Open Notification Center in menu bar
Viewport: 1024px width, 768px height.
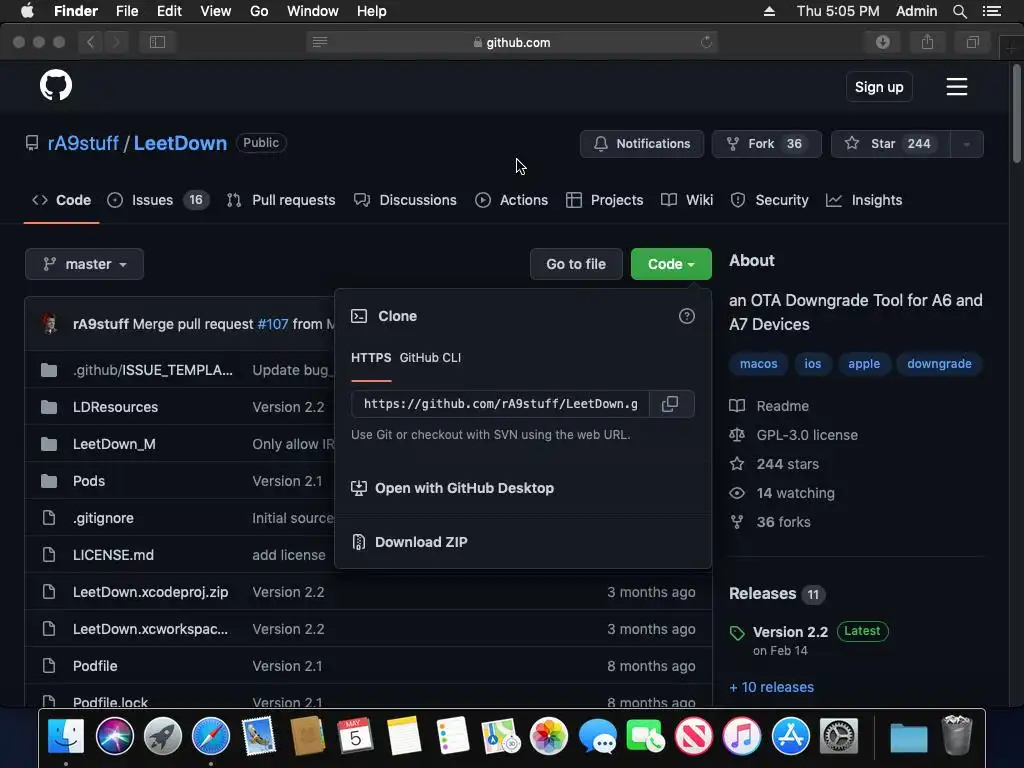point(992,11)
